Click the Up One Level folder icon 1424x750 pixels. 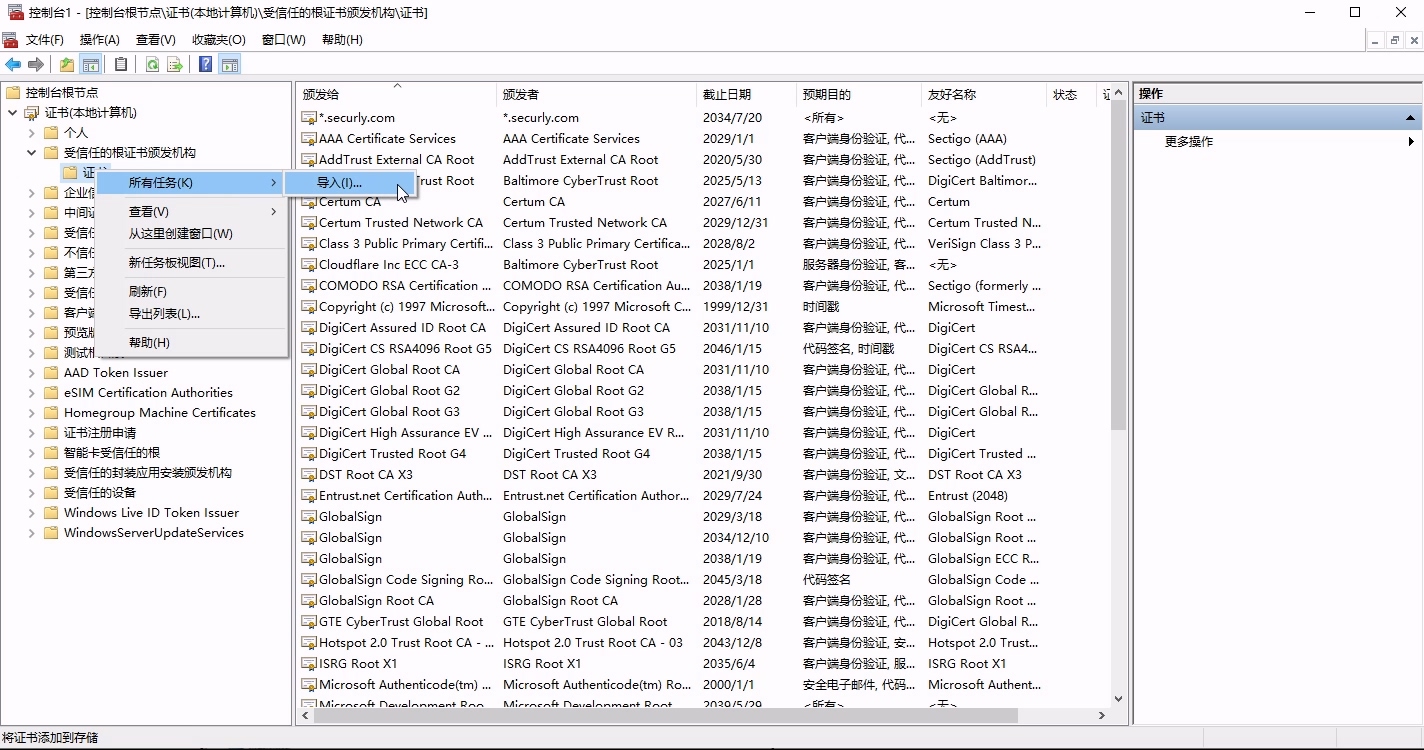tap(67, 65)
